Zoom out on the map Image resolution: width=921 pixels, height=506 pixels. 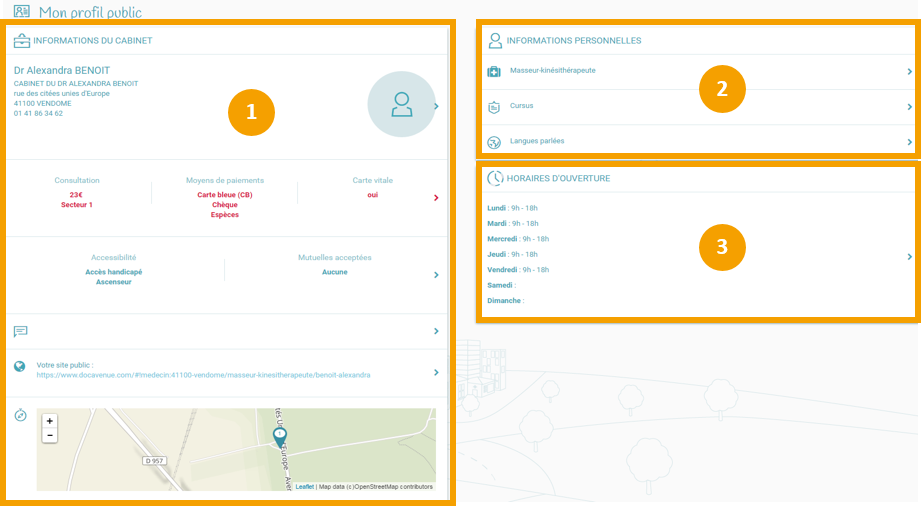pyautogui.click(x=50, y=436)
